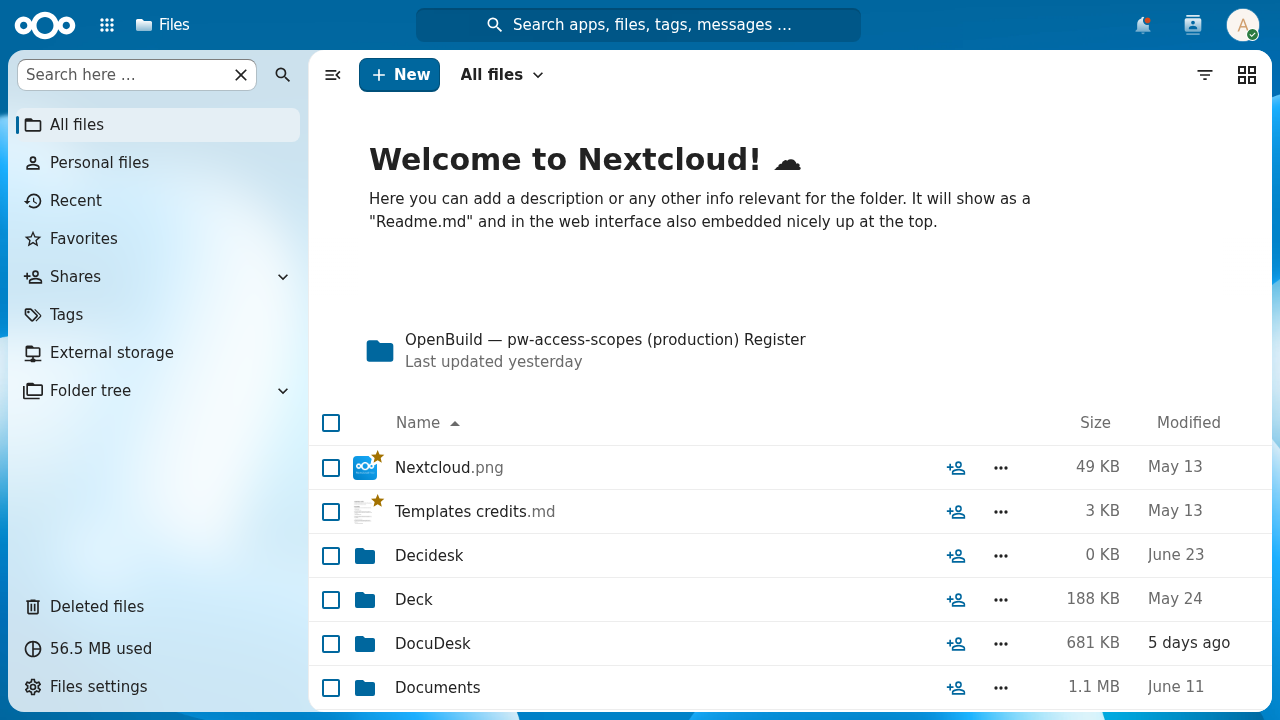Open the contacts menu icon

1193,25
